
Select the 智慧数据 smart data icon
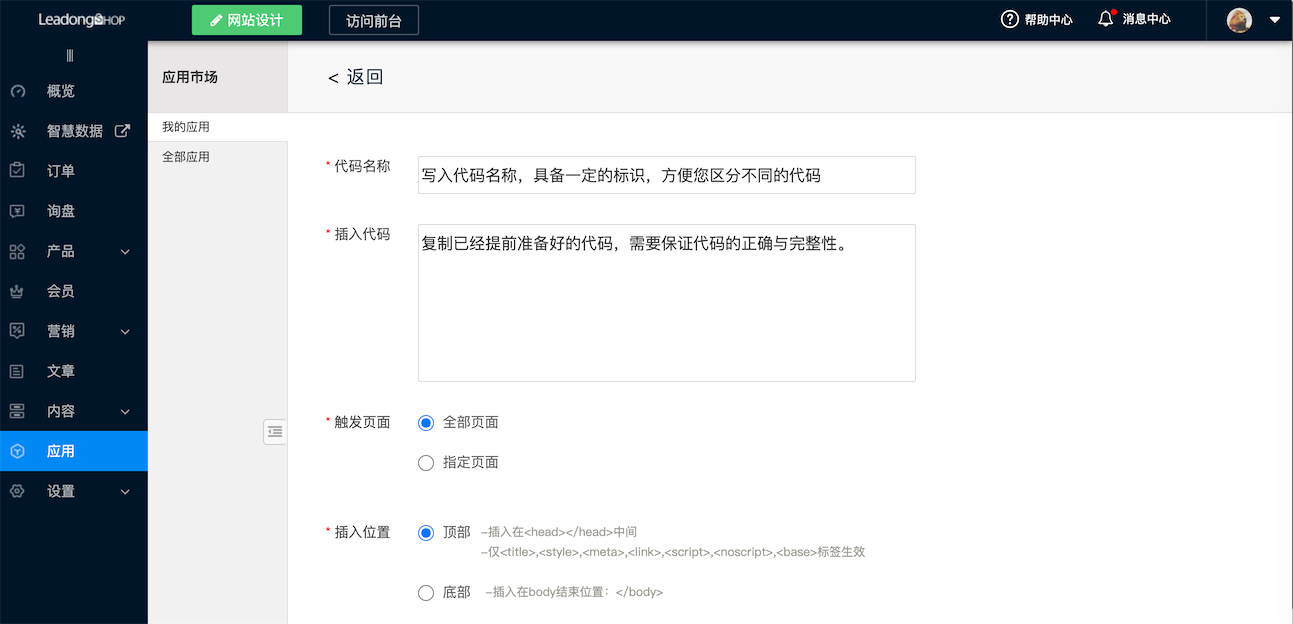(x=20, y=130)
